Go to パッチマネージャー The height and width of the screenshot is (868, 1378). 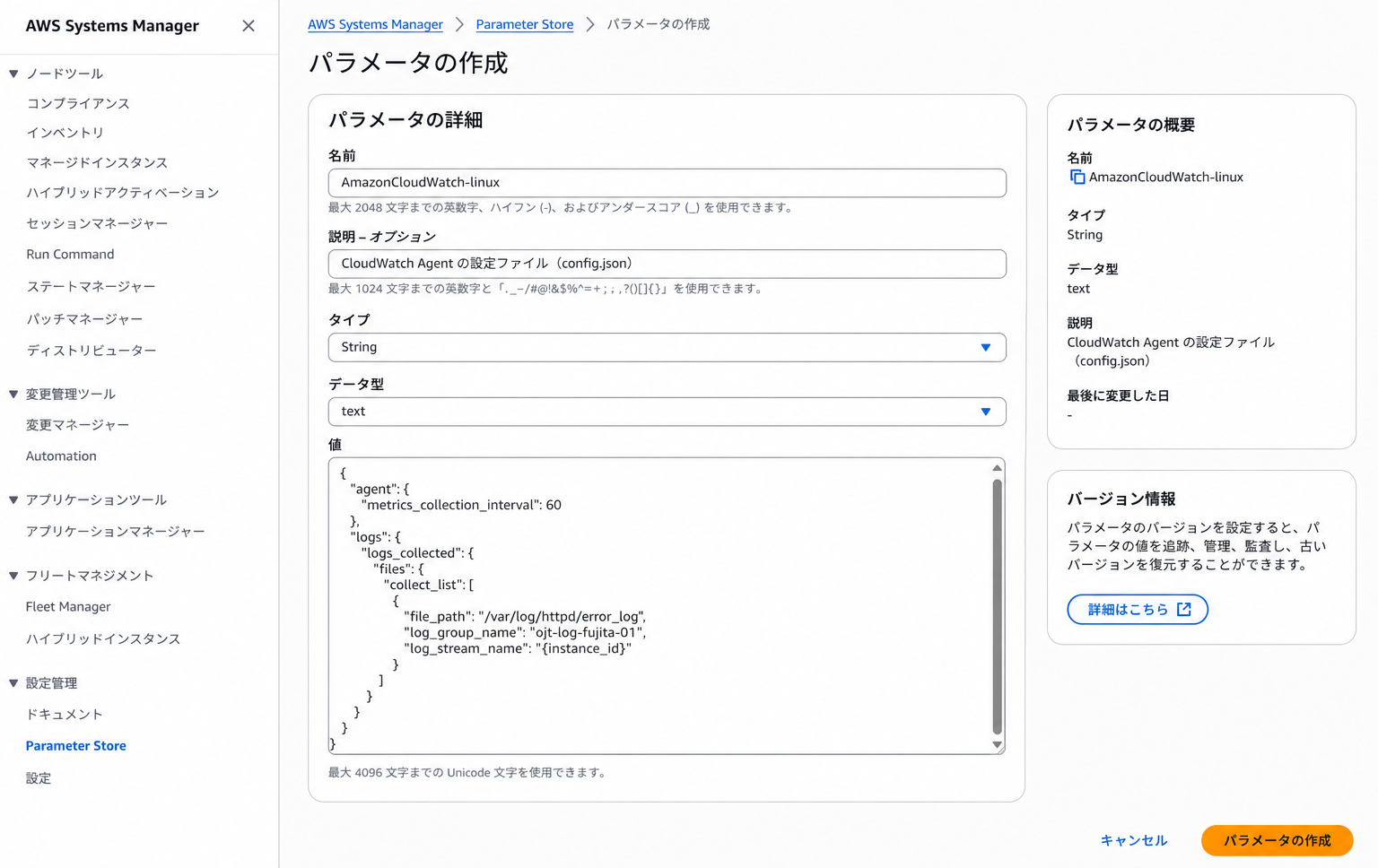click(84, 319)
